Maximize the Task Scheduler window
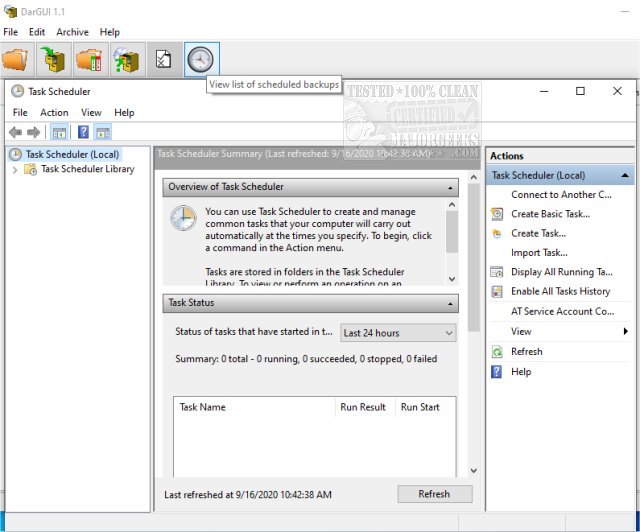This screenshot has height=532, width=640. [580, 91]
